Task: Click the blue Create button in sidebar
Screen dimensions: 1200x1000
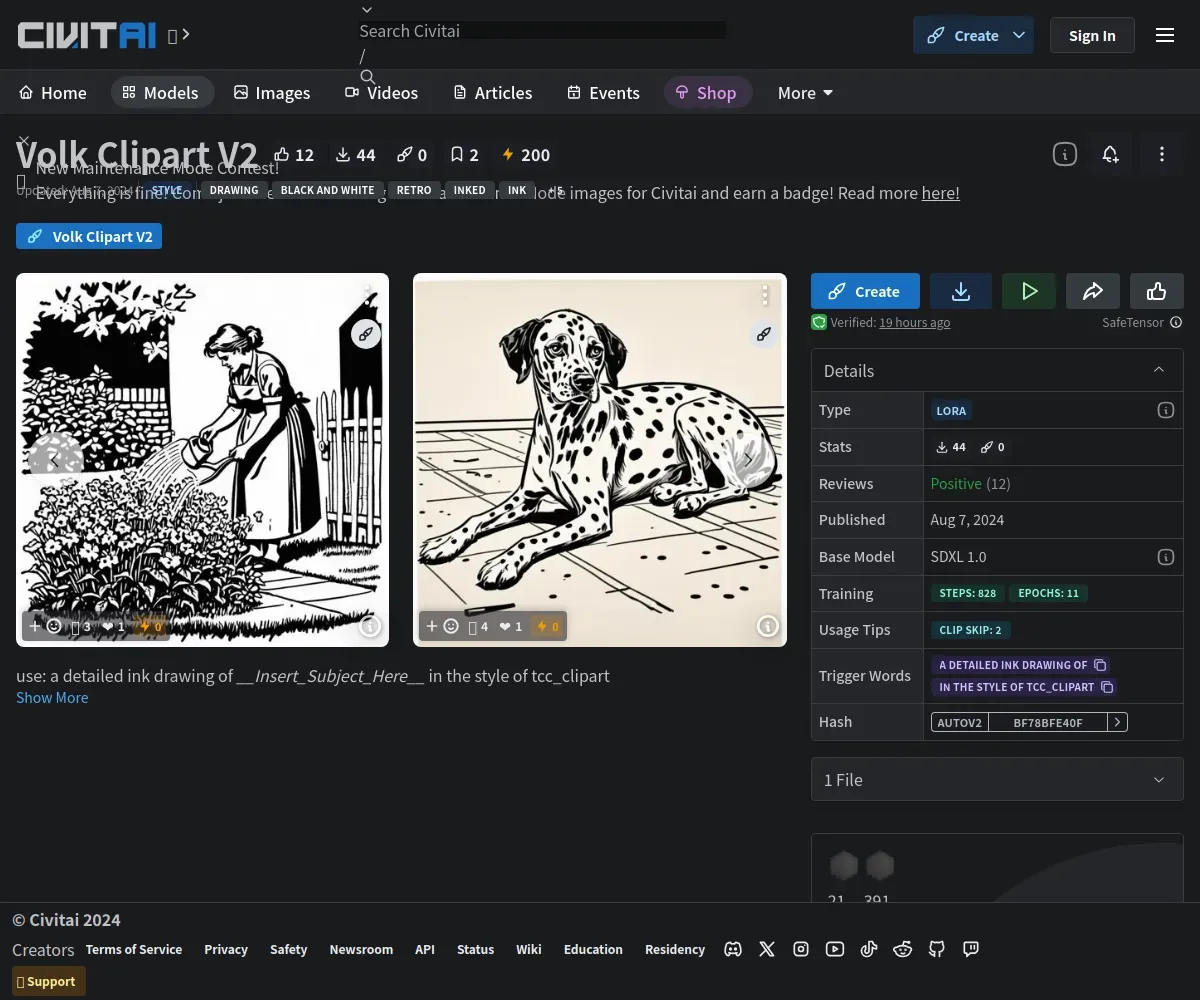Action: tap(865, 291)
